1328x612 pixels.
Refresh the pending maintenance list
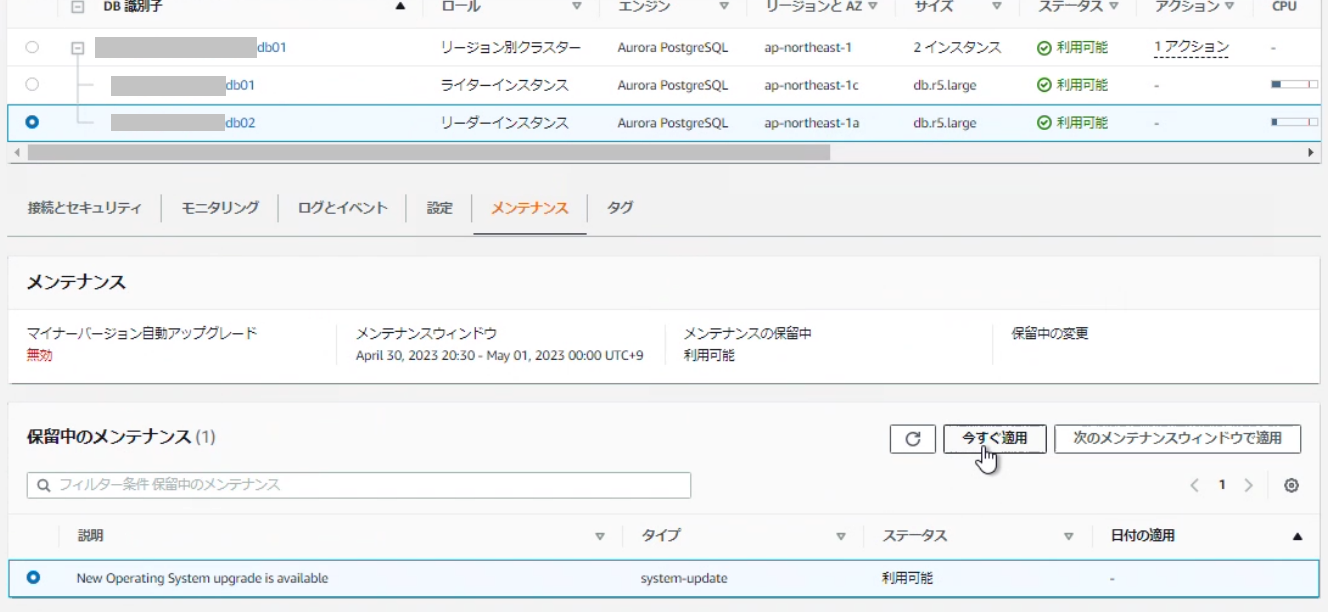click(912, 438)
